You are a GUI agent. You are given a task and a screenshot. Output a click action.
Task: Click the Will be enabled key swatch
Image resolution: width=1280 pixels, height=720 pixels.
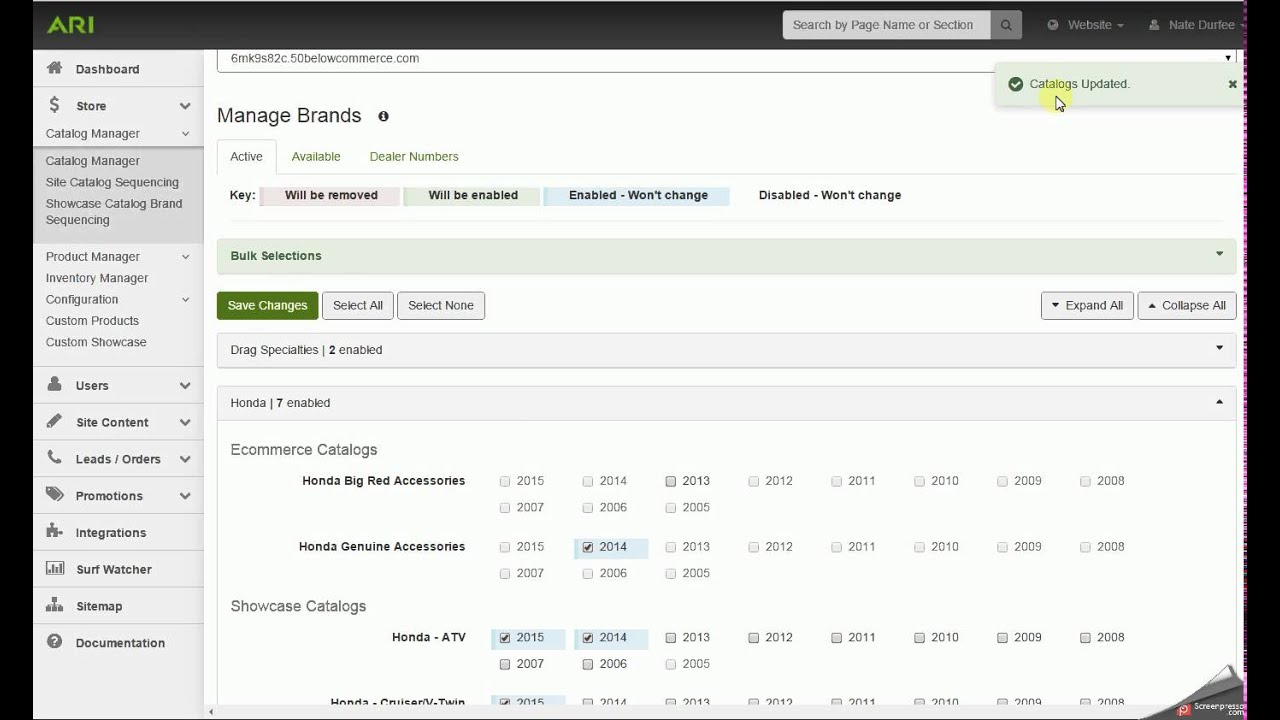click(x=473, y=195)
